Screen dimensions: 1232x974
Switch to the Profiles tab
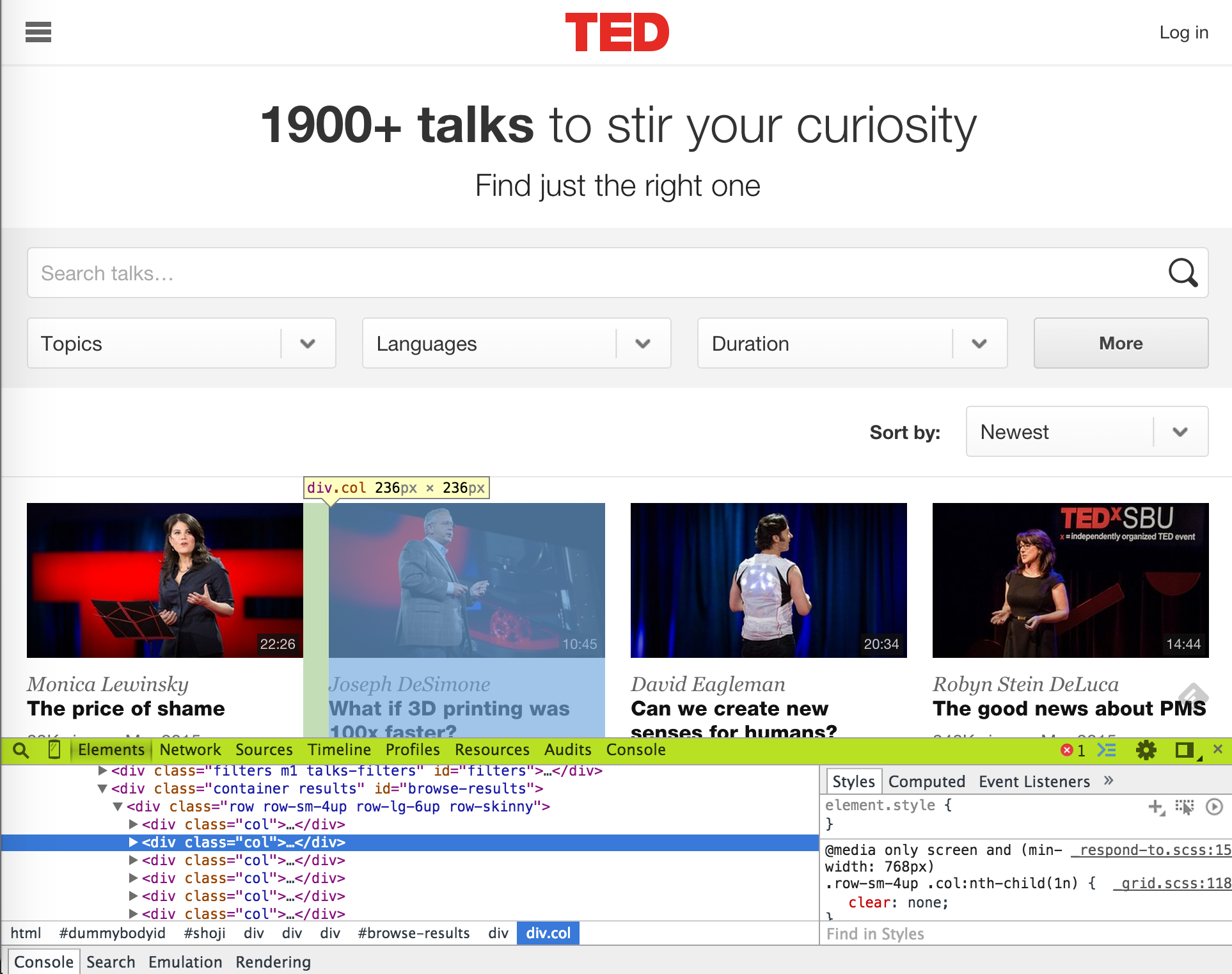(x=413, y=750)
